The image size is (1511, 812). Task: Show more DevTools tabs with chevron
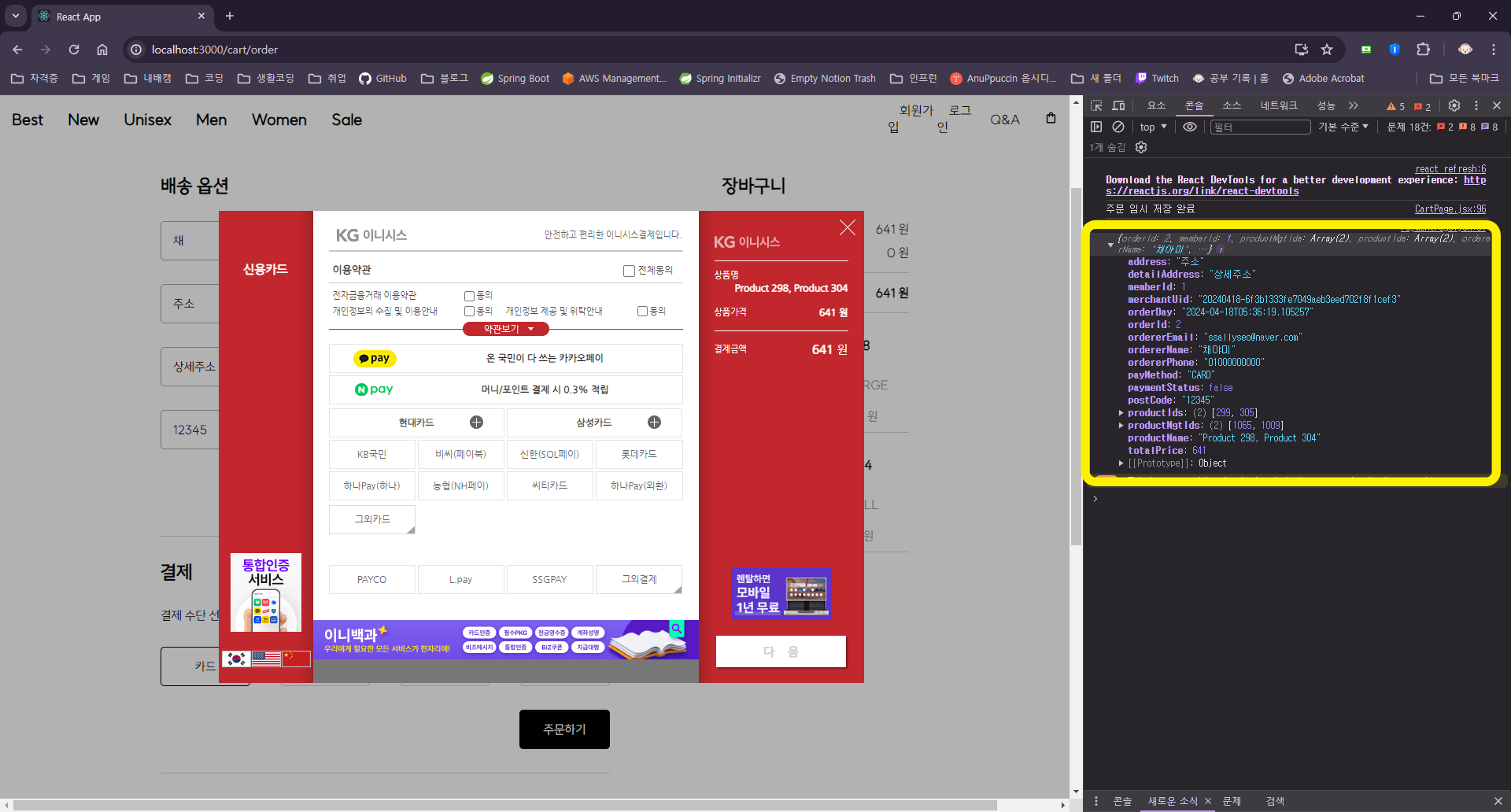coord(1354,105)
